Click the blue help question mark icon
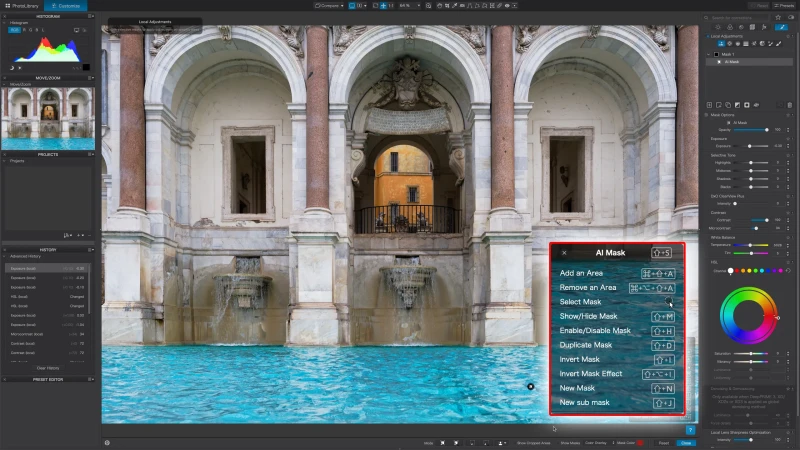Screen dimensions: 800x450 [x=690, y=430]
